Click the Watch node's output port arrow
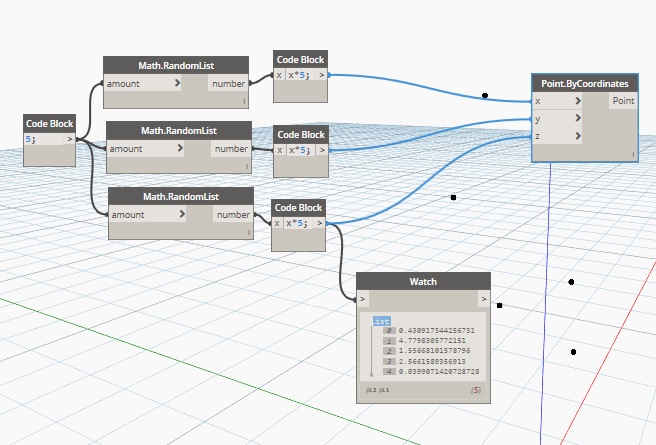 tap(484, 298)
